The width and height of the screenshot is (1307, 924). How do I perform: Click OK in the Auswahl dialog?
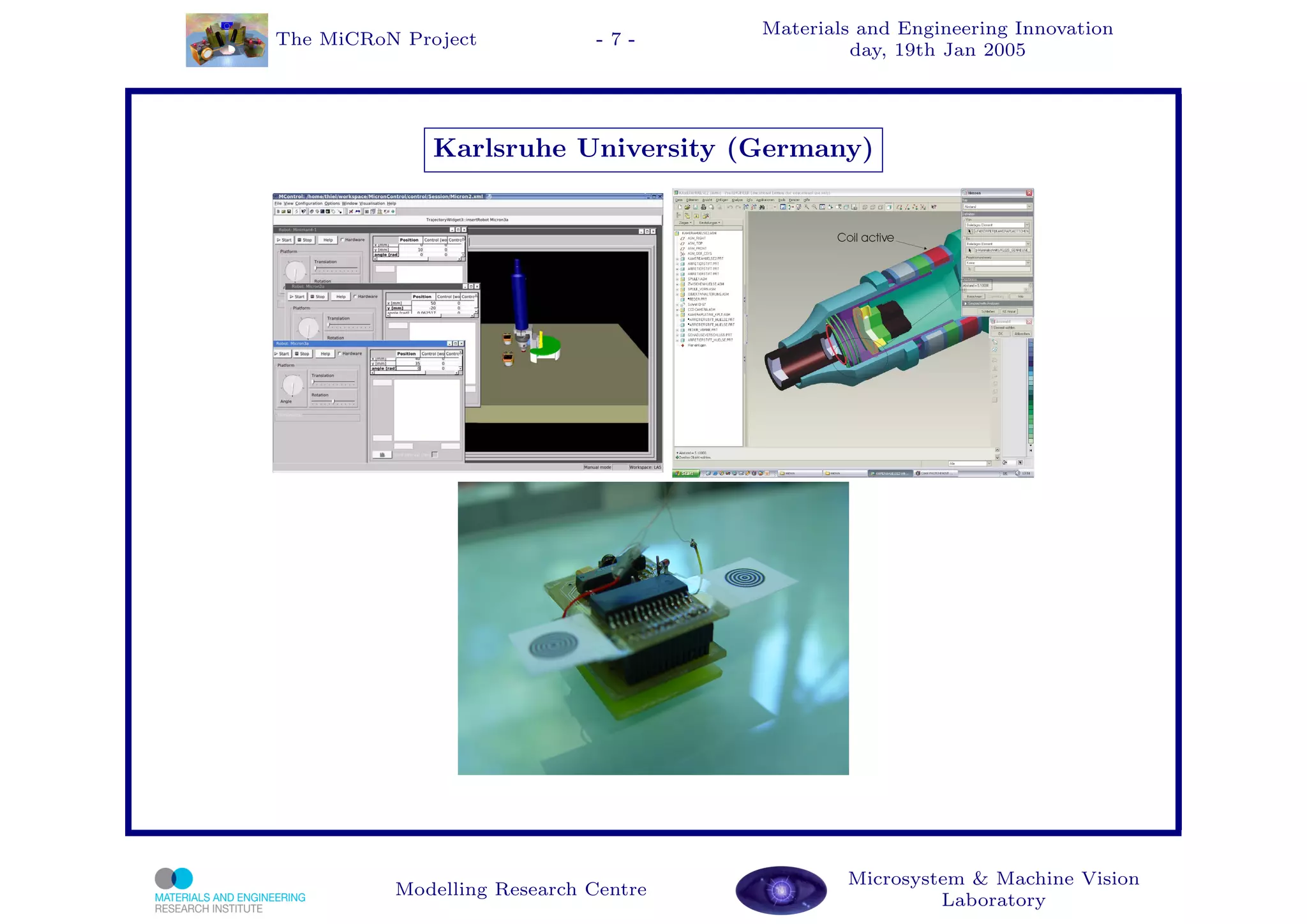tap(1001, 334)
